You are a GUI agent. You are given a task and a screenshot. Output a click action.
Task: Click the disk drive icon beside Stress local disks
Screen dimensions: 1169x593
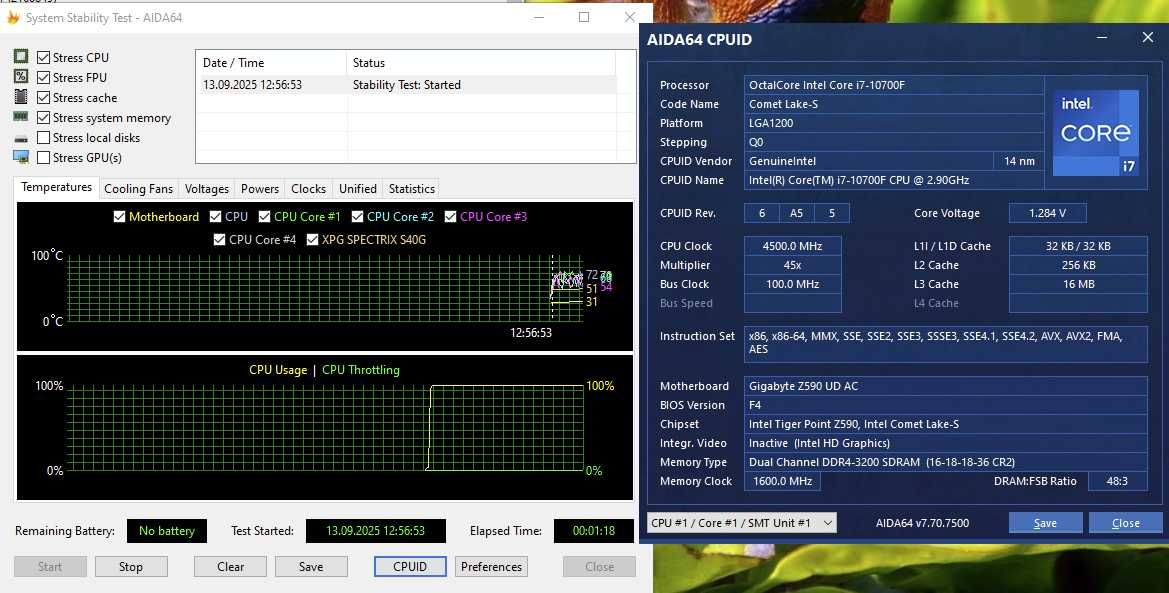(21, 138)
